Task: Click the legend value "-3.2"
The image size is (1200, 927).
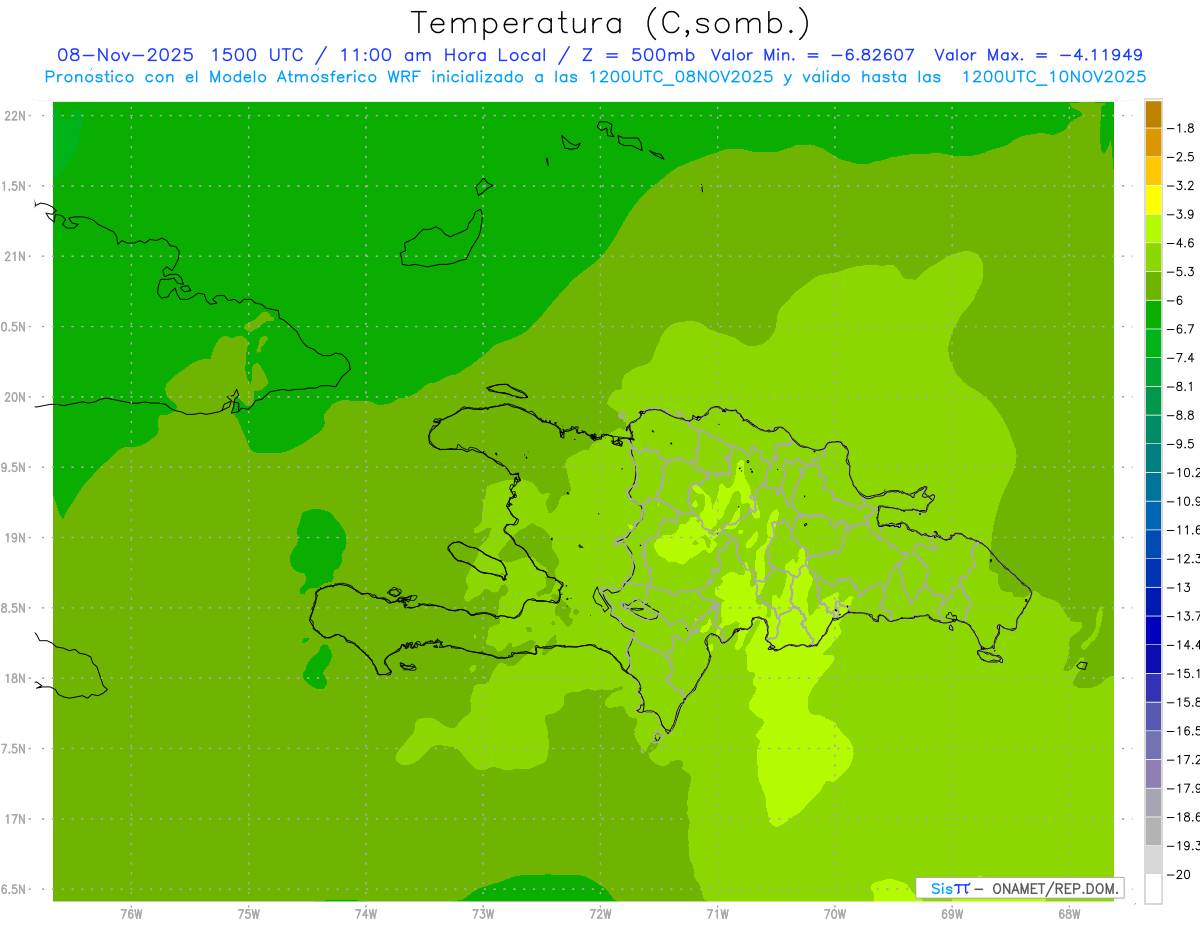Action: point(1181,186)
